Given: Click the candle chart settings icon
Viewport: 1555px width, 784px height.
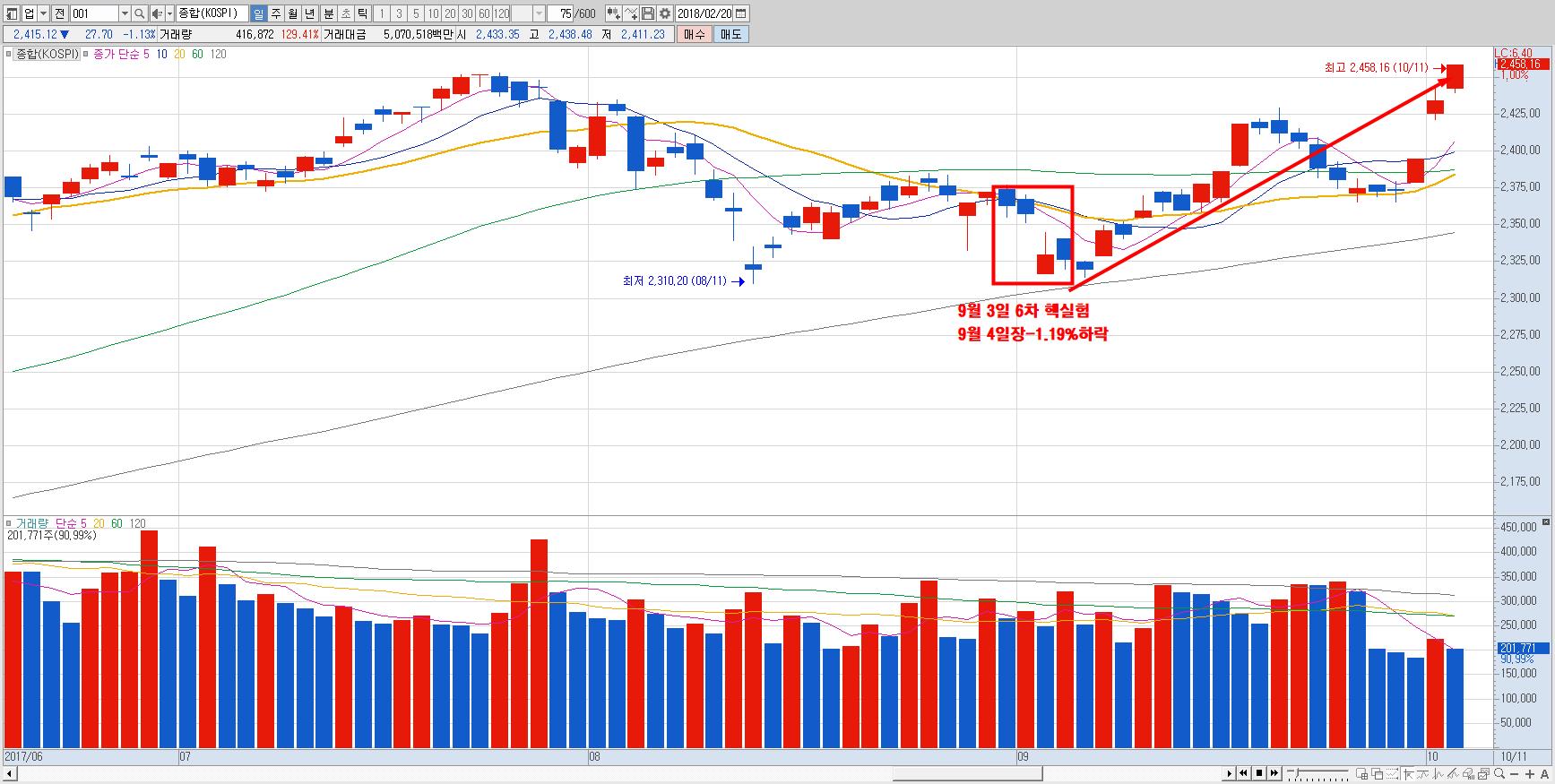Looking at the screenshot, I should (x=613, y=13).
